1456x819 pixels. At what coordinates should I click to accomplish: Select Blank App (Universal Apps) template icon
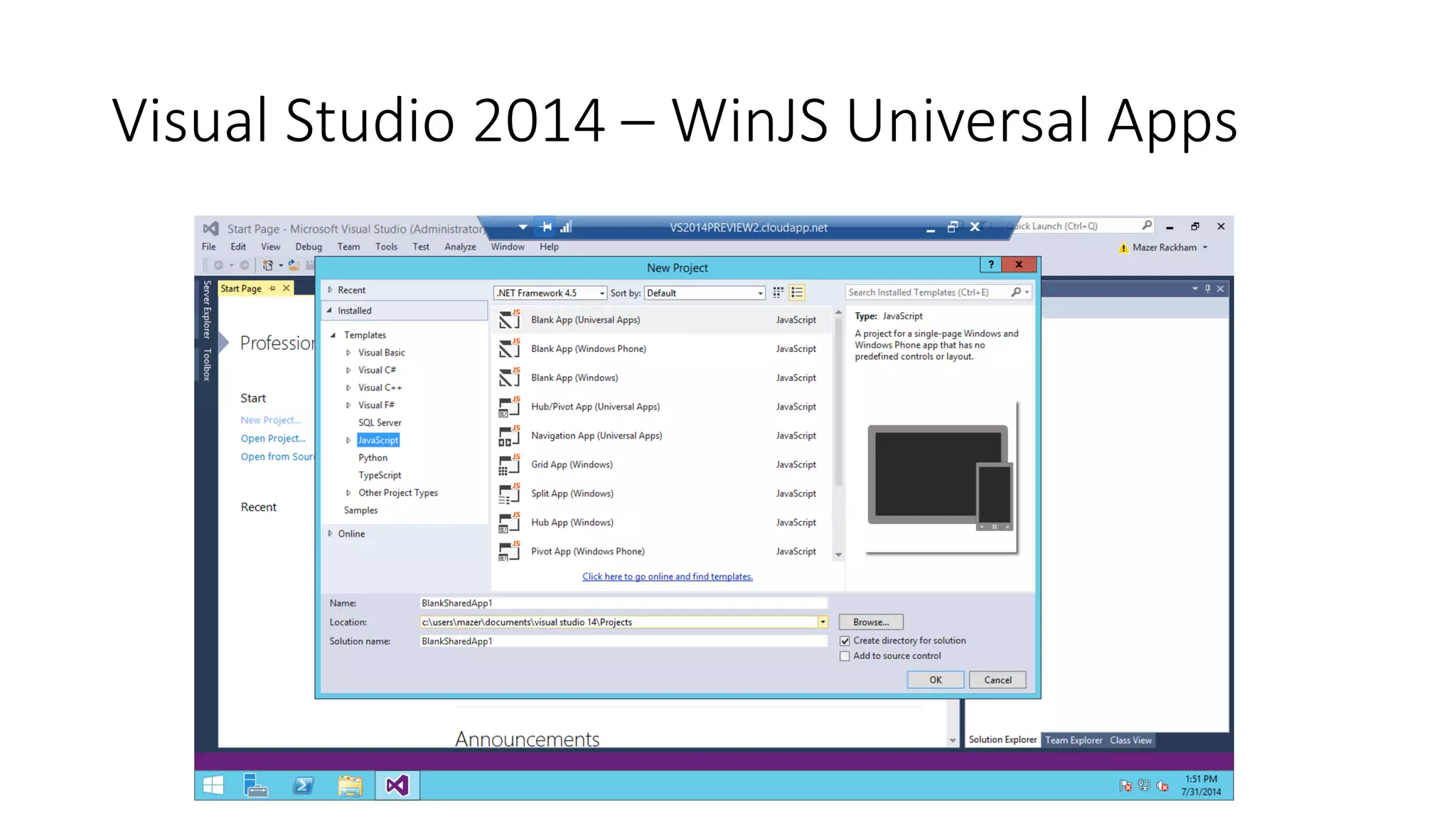coord(509,320)
